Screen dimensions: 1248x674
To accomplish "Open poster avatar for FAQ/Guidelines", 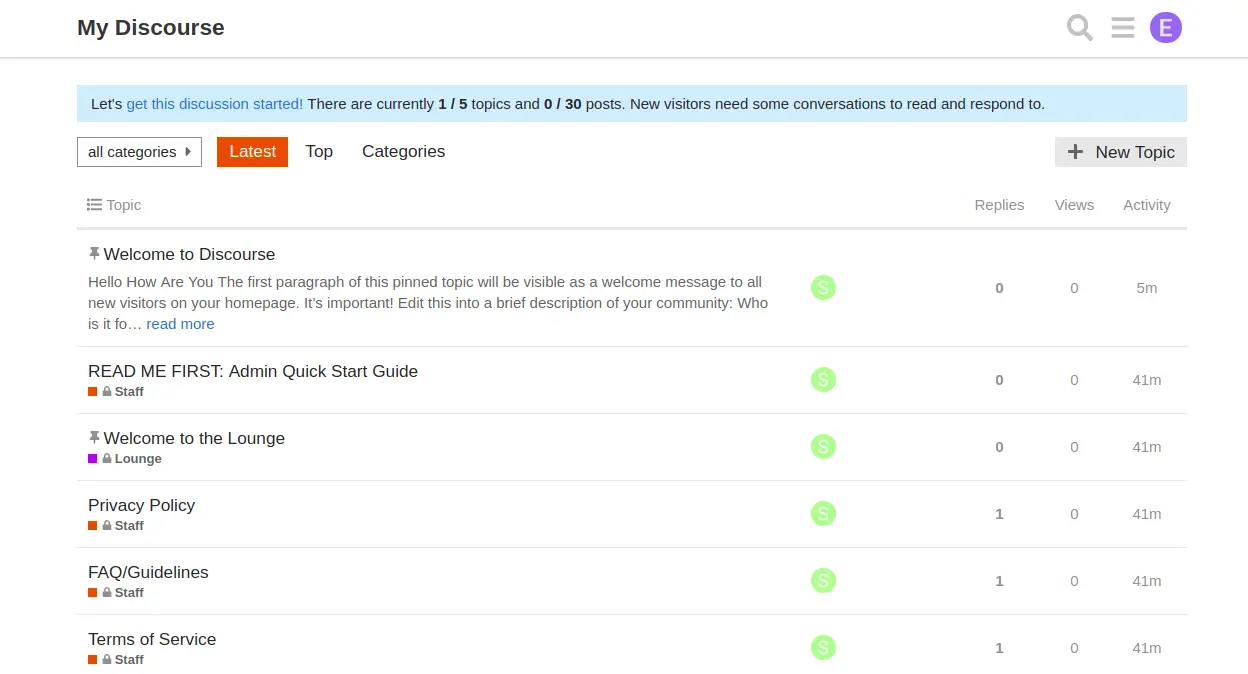I will coord(823,581).
